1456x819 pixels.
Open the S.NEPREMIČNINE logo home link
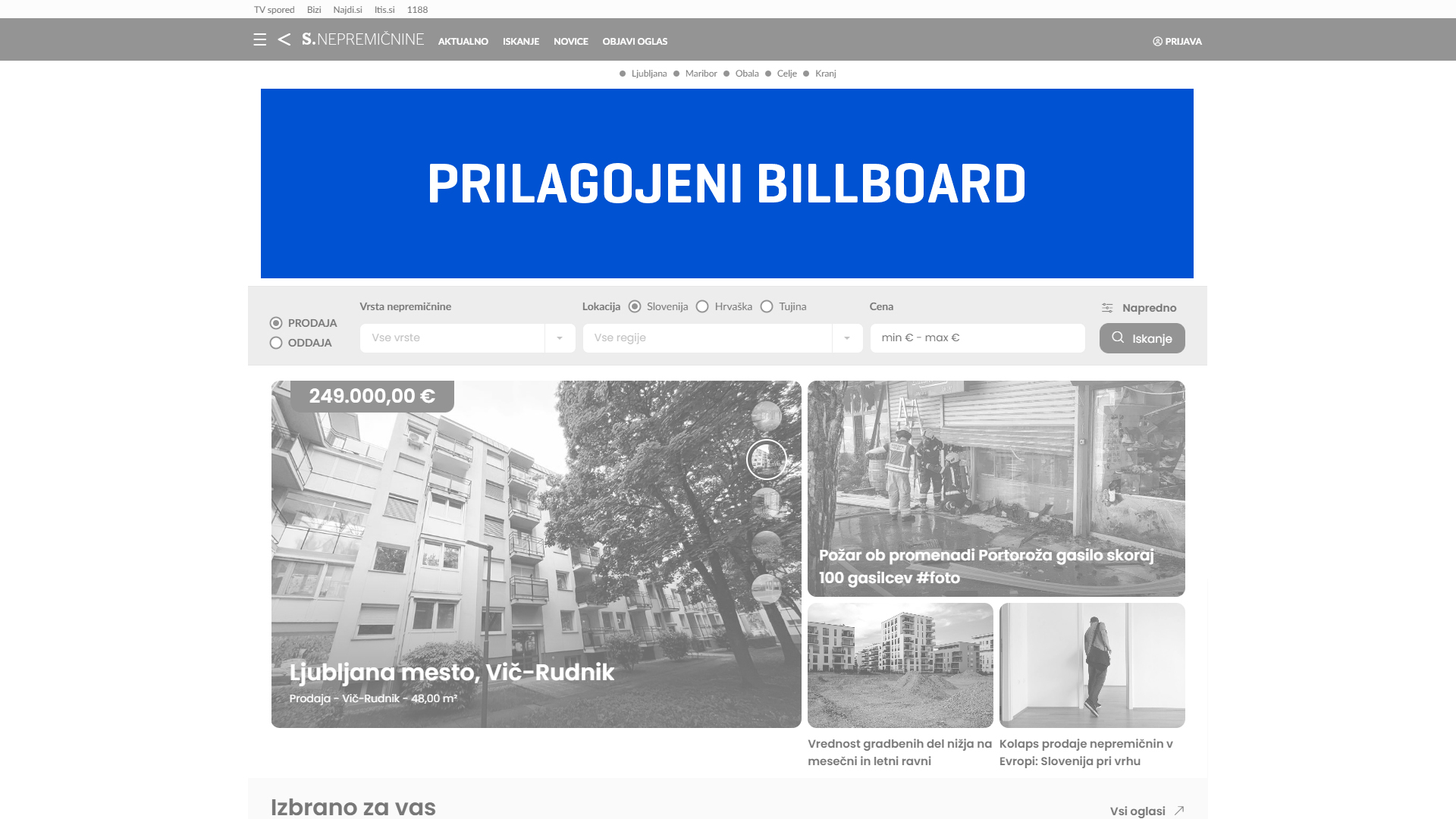[362, 39]
